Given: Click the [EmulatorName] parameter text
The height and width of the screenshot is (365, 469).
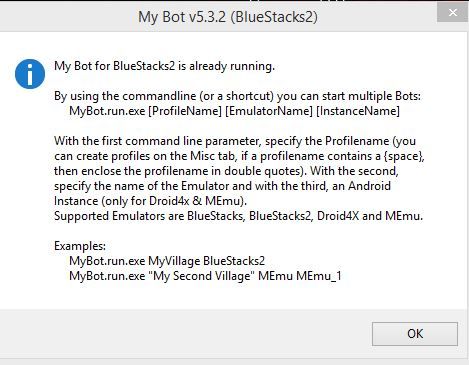Looking at the screenshot, I should point(269,111).
